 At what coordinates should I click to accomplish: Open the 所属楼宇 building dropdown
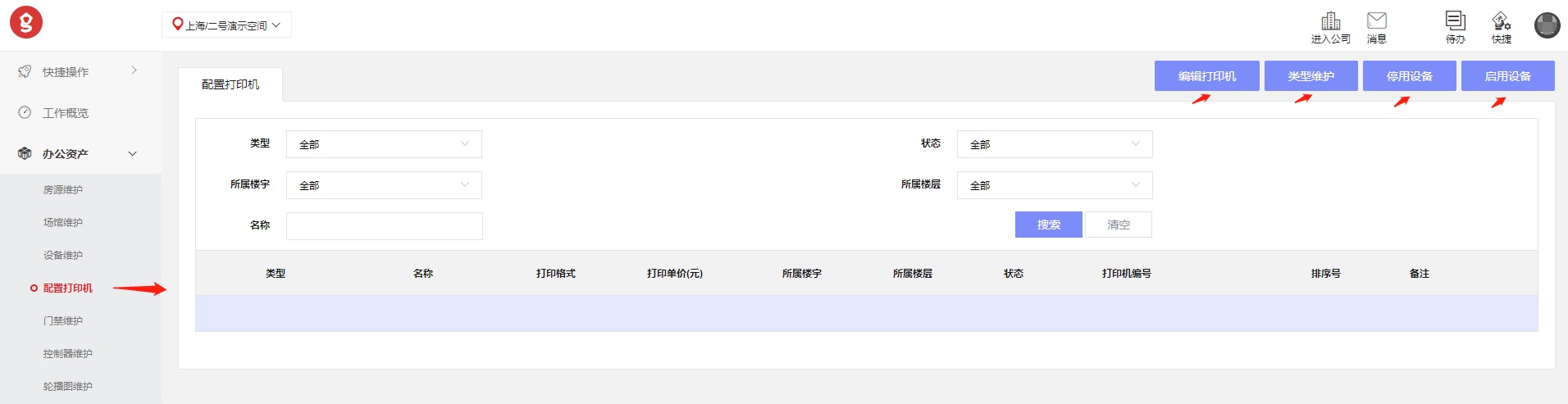point(384,185)
